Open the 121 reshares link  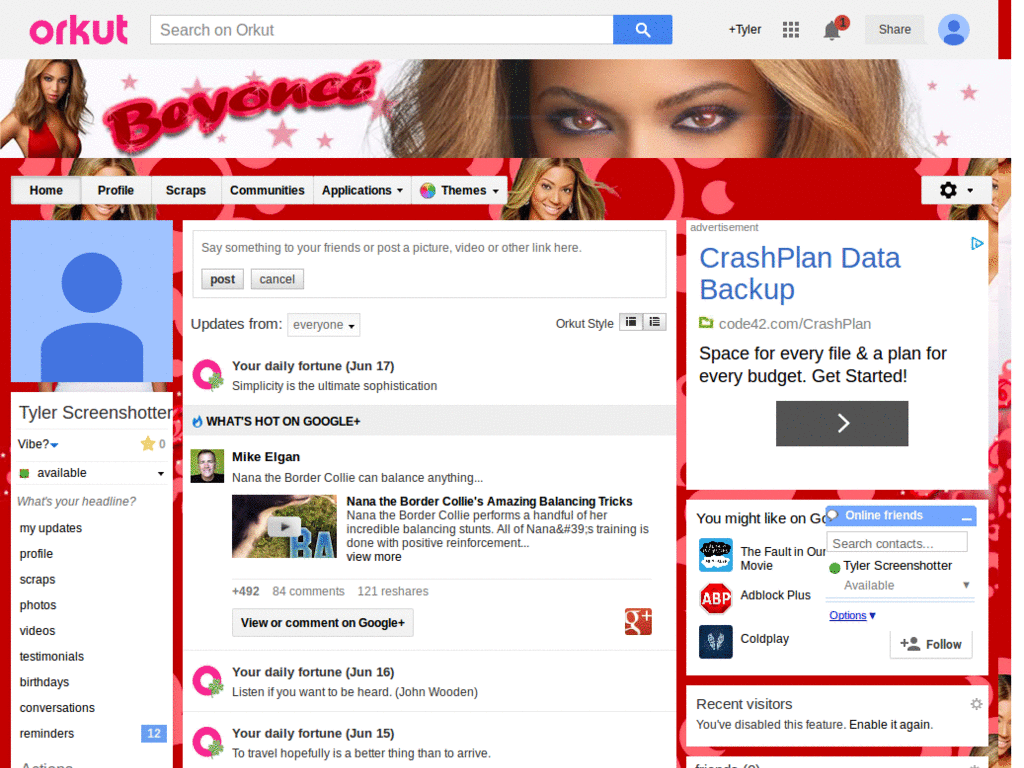[392, 591]
